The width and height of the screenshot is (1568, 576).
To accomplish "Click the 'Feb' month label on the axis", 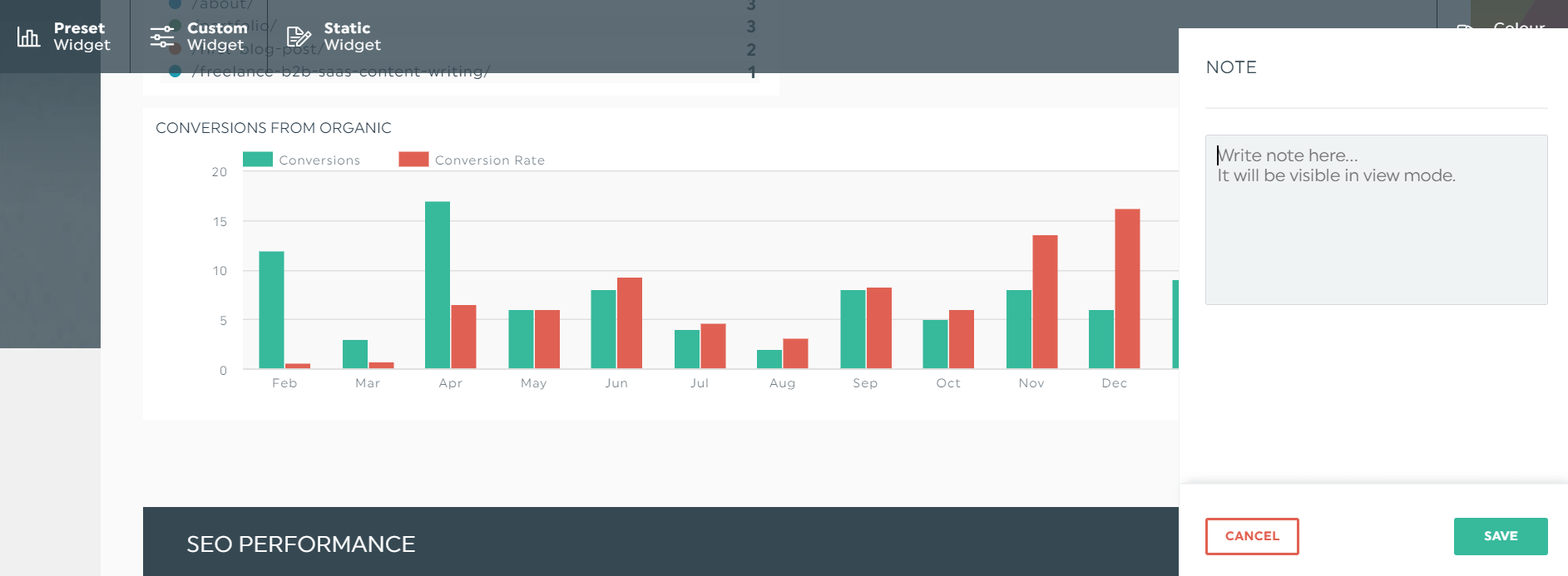I will point(284,383).
